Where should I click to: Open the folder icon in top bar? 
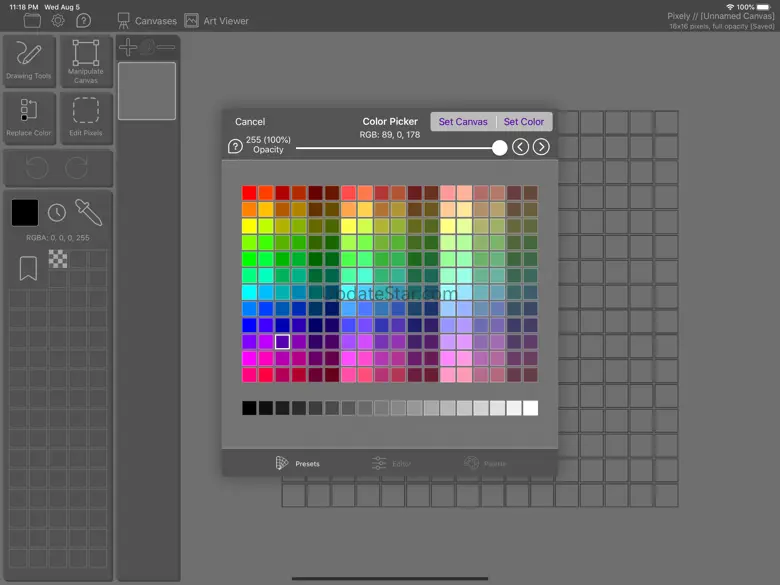[33, 20]
